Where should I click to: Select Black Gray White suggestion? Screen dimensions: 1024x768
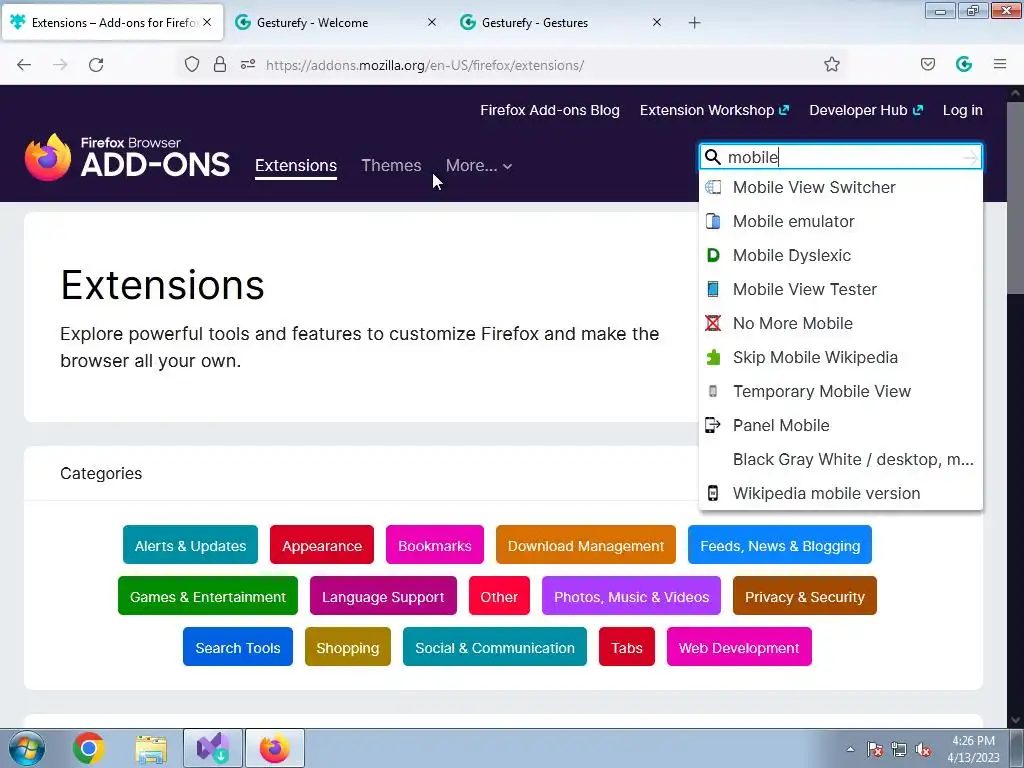tap(840, 459)
